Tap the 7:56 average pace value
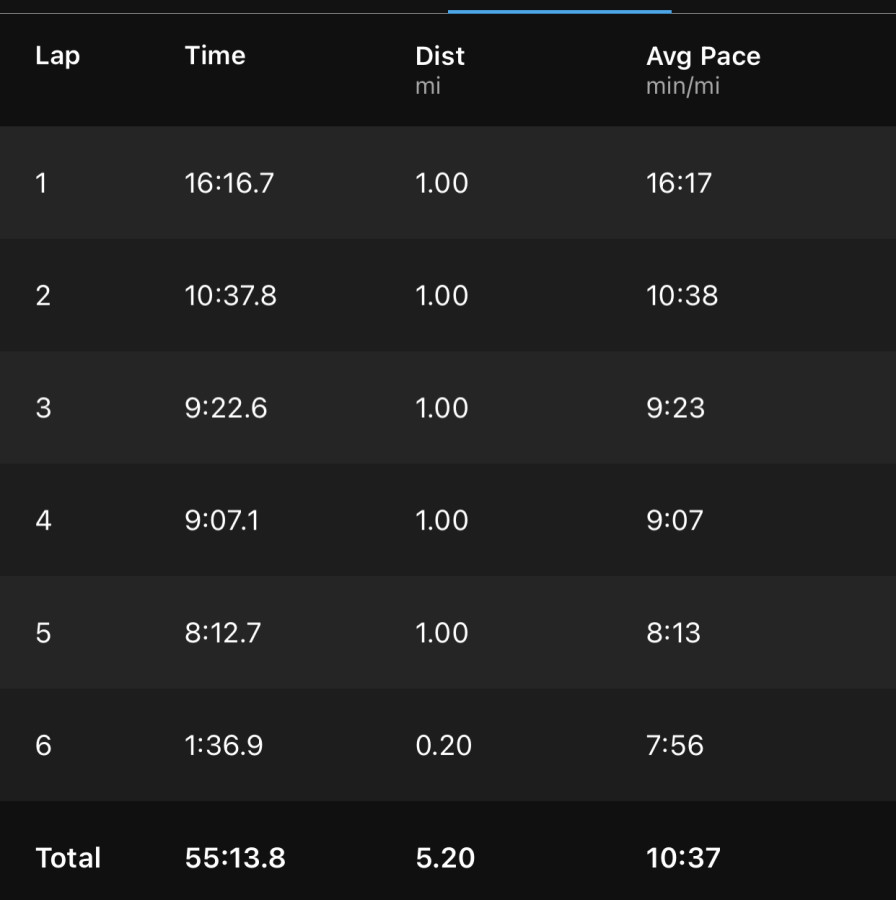 [674, 745]
